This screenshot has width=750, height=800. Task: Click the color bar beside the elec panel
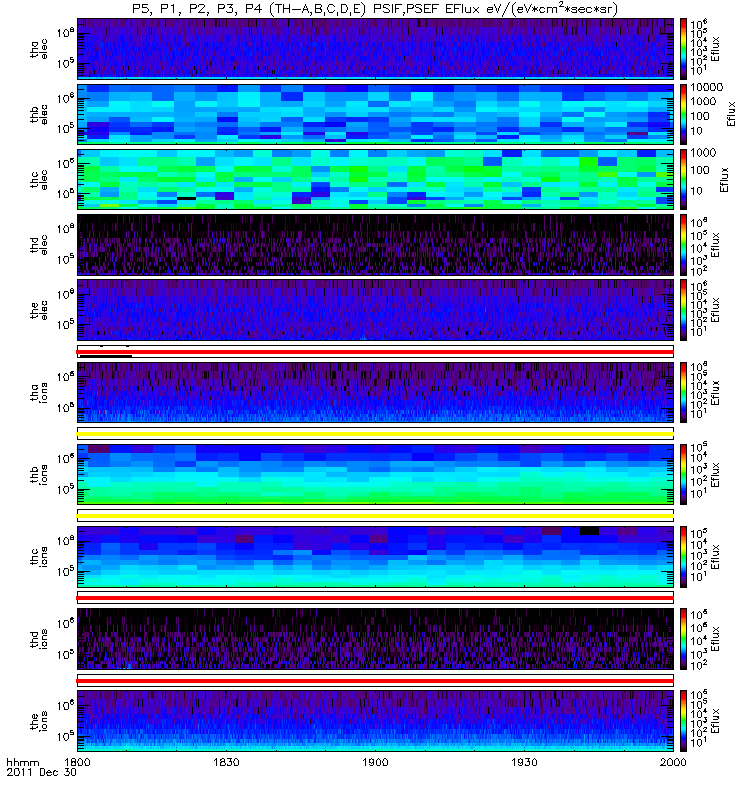click(x=683, y=310)
